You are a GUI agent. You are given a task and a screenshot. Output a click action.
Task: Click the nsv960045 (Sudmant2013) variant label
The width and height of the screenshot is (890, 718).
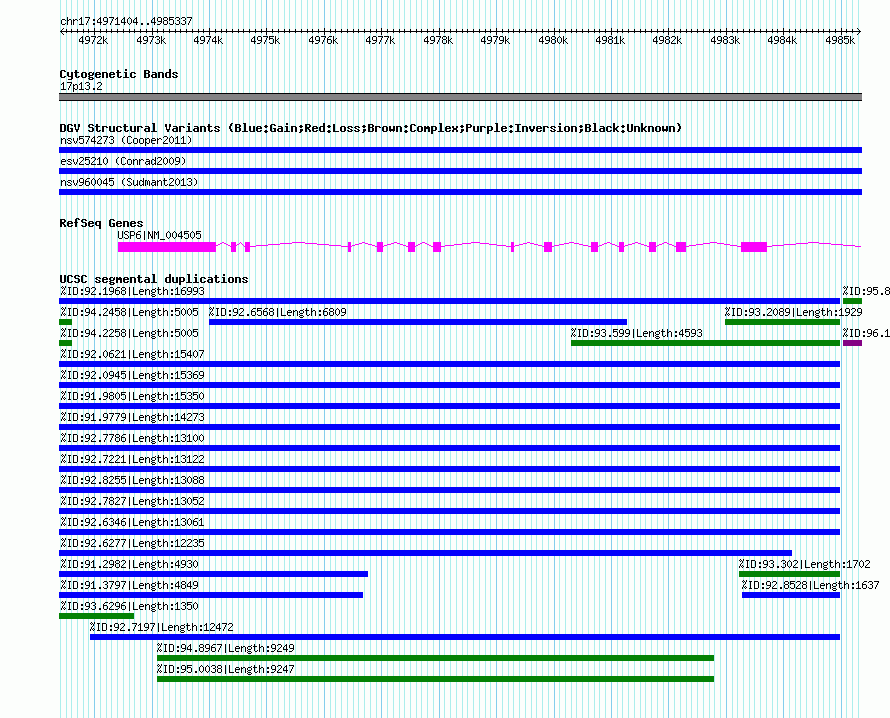point(129,182)
